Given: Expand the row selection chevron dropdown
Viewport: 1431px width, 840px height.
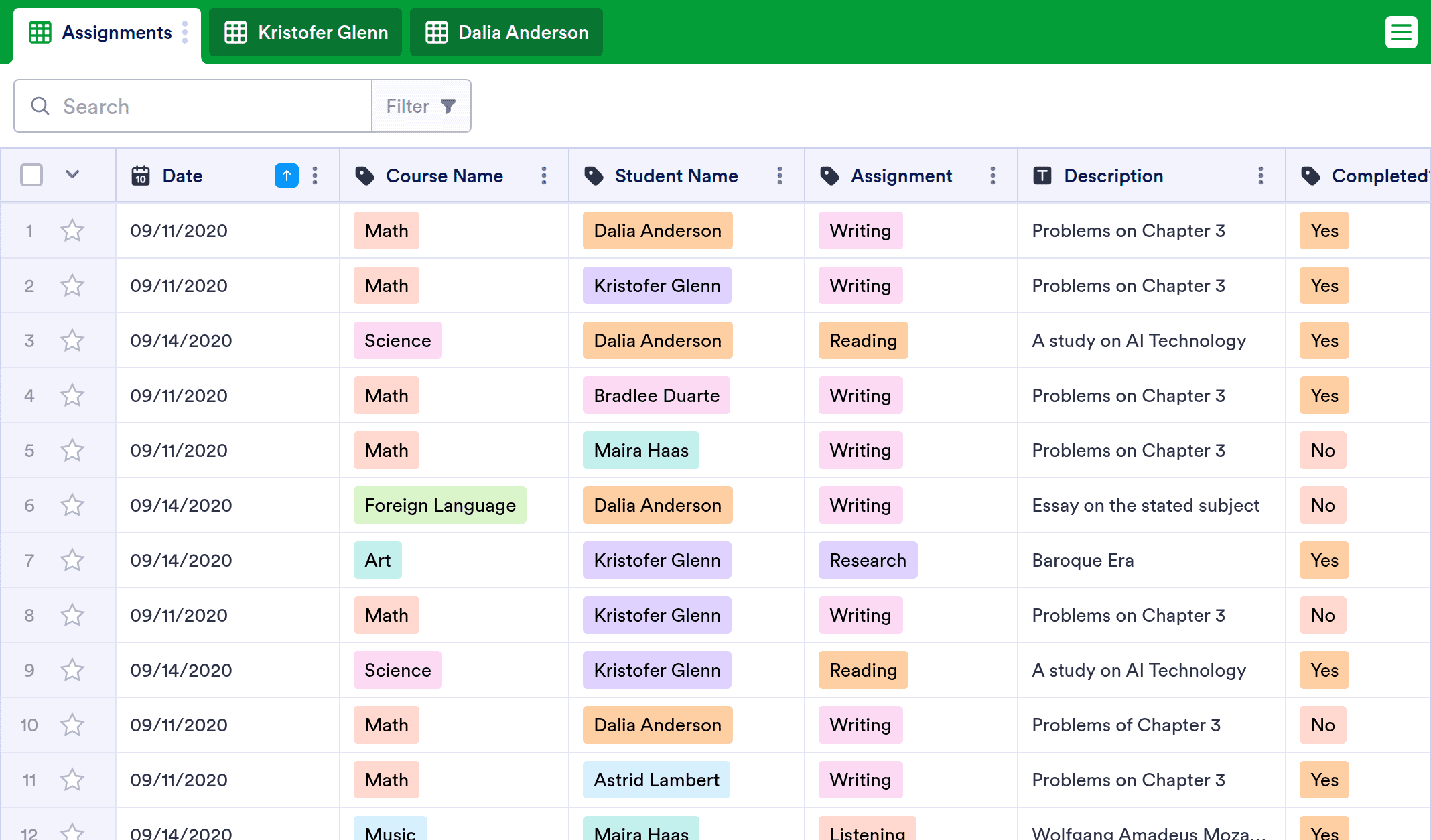Looking at the screenshot, I should [x=72, y=175].
